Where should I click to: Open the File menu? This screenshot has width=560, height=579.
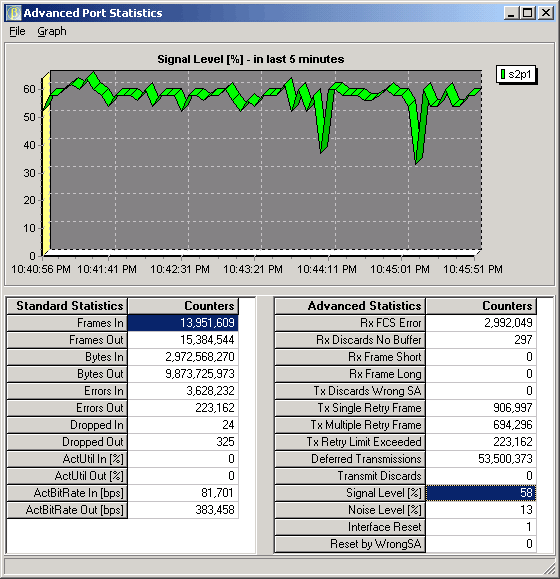pyautogui.click(x=17, y=31)
